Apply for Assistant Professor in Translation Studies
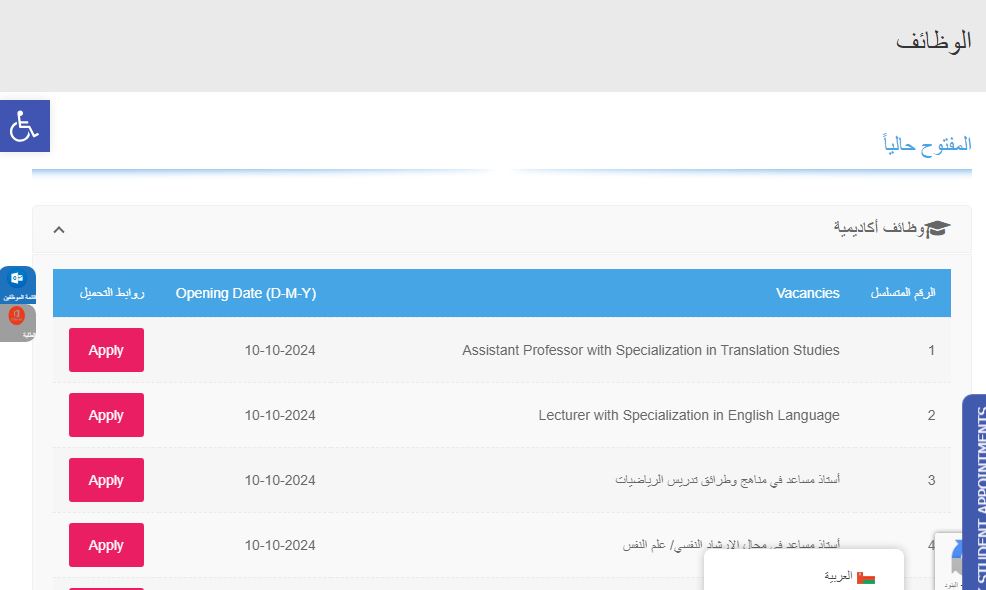The width and height of the screenshot is (986, 590). [x=106, y=350]
